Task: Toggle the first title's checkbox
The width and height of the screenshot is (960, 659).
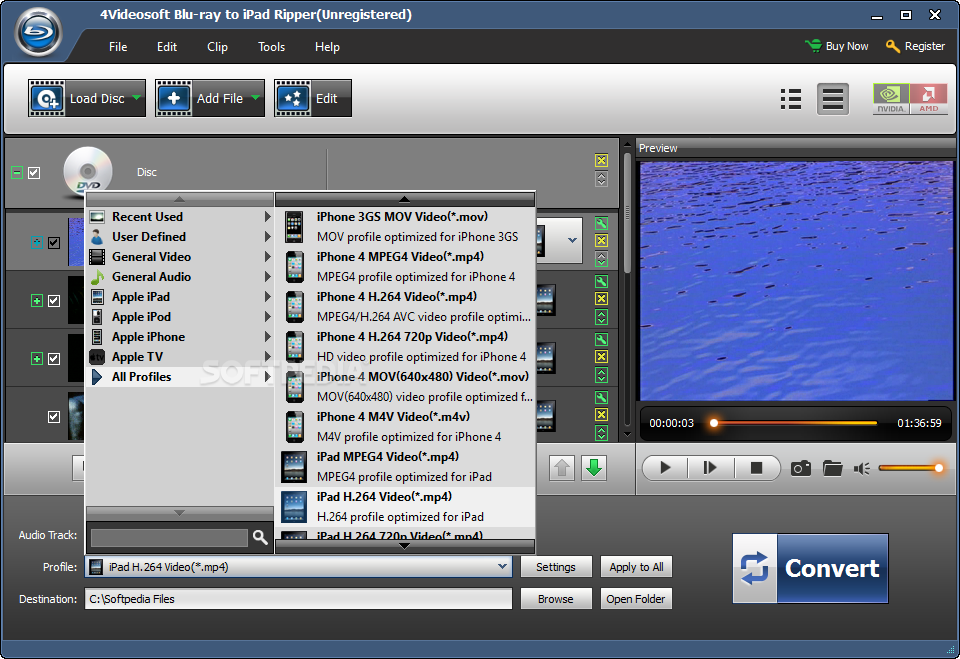Action: pyautogui.click(x=54, y=243)
